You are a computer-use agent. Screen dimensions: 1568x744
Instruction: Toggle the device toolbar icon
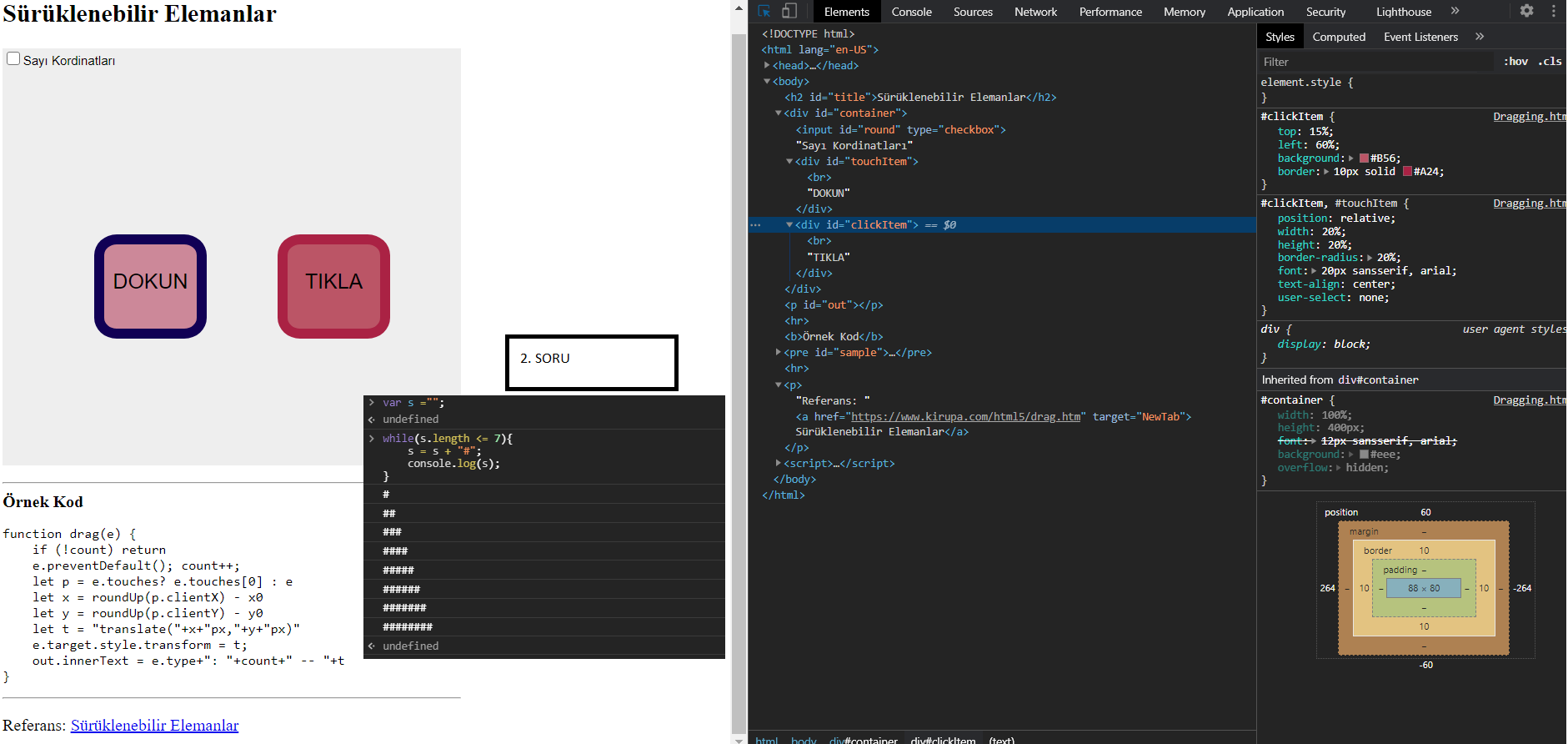789,11
